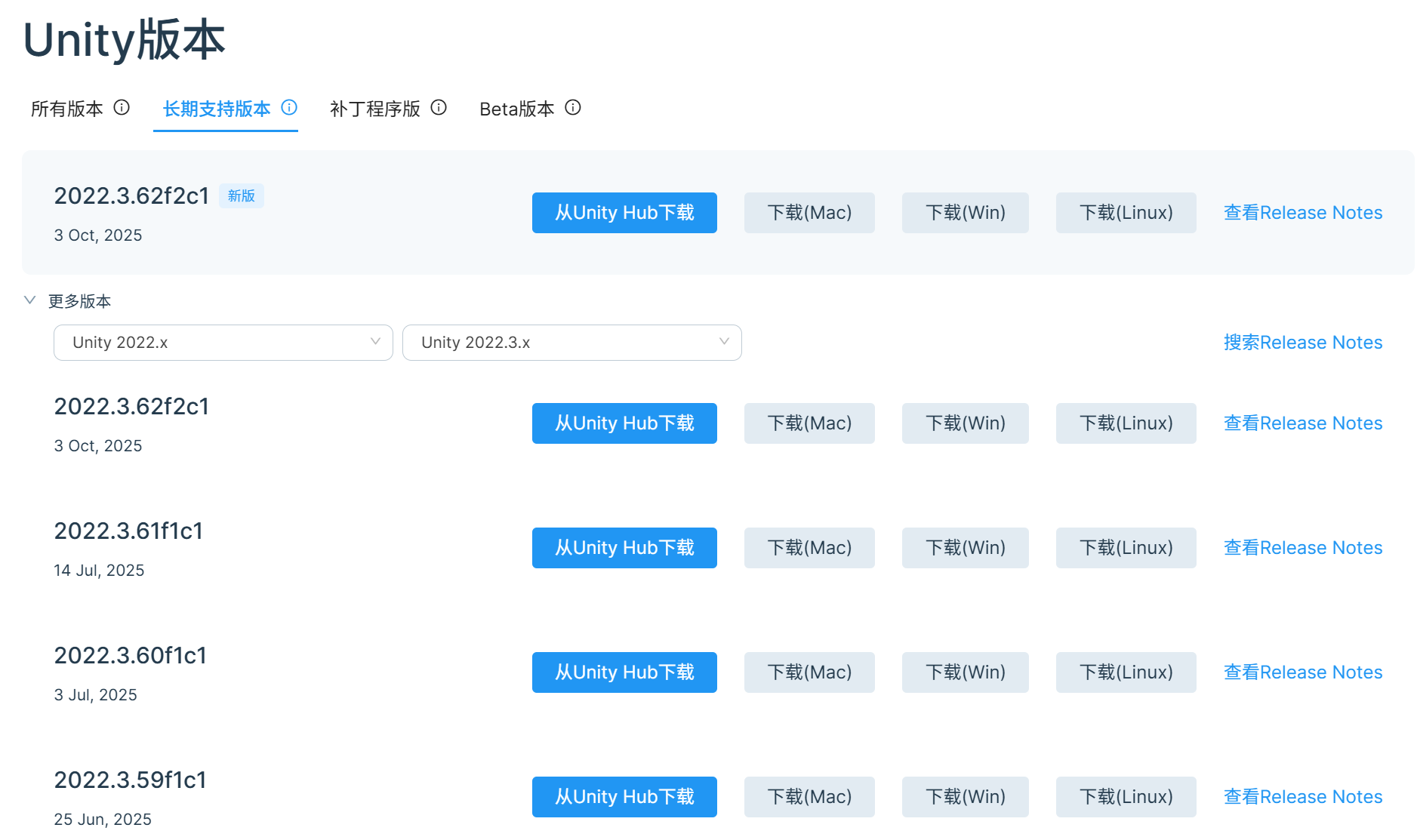View Release Notes for 2022.3.59f1c1
This screenshot has width=1417, height=840.
pyautogui.click(x=1302, y=797)
